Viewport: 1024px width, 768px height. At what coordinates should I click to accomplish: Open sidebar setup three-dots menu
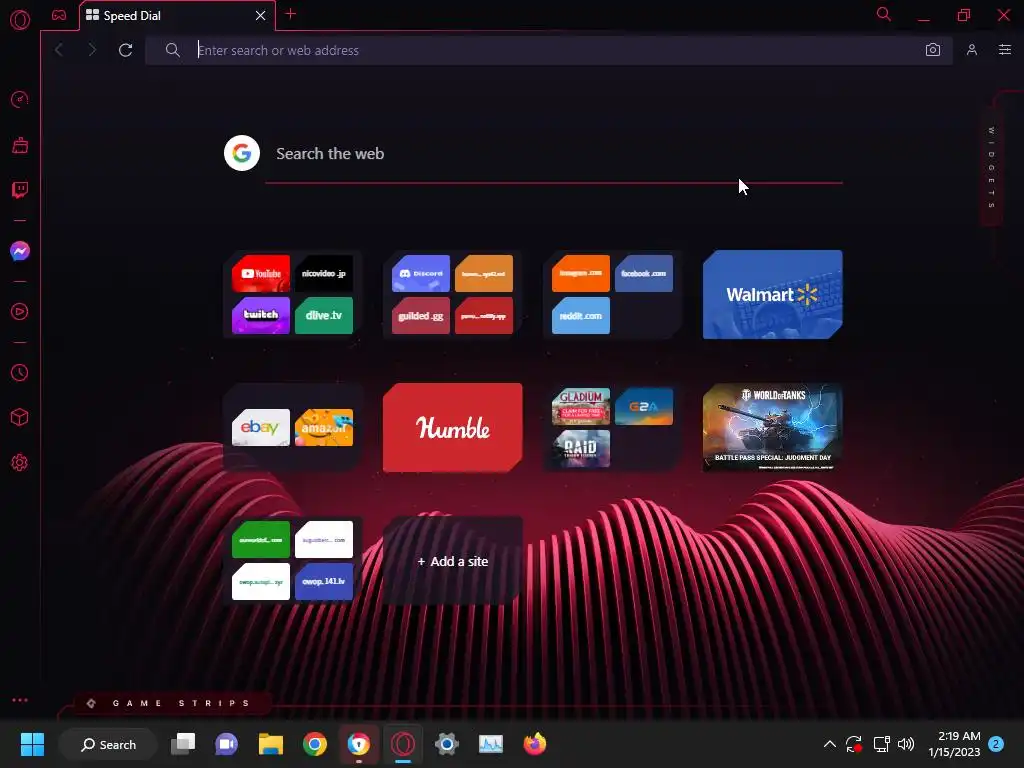(x=20, y=700)
